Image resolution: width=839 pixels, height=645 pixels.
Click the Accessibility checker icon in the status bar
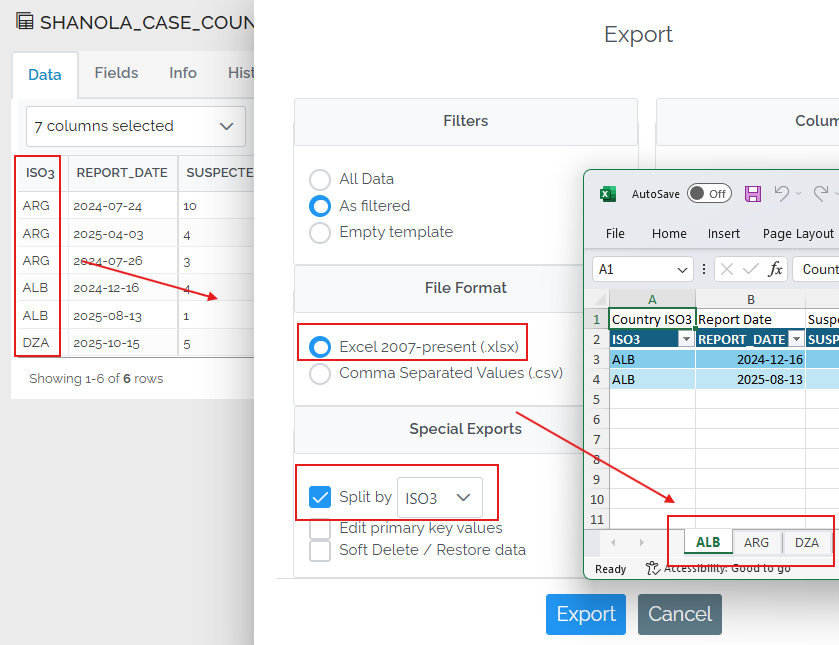click(x=652, y=567)
